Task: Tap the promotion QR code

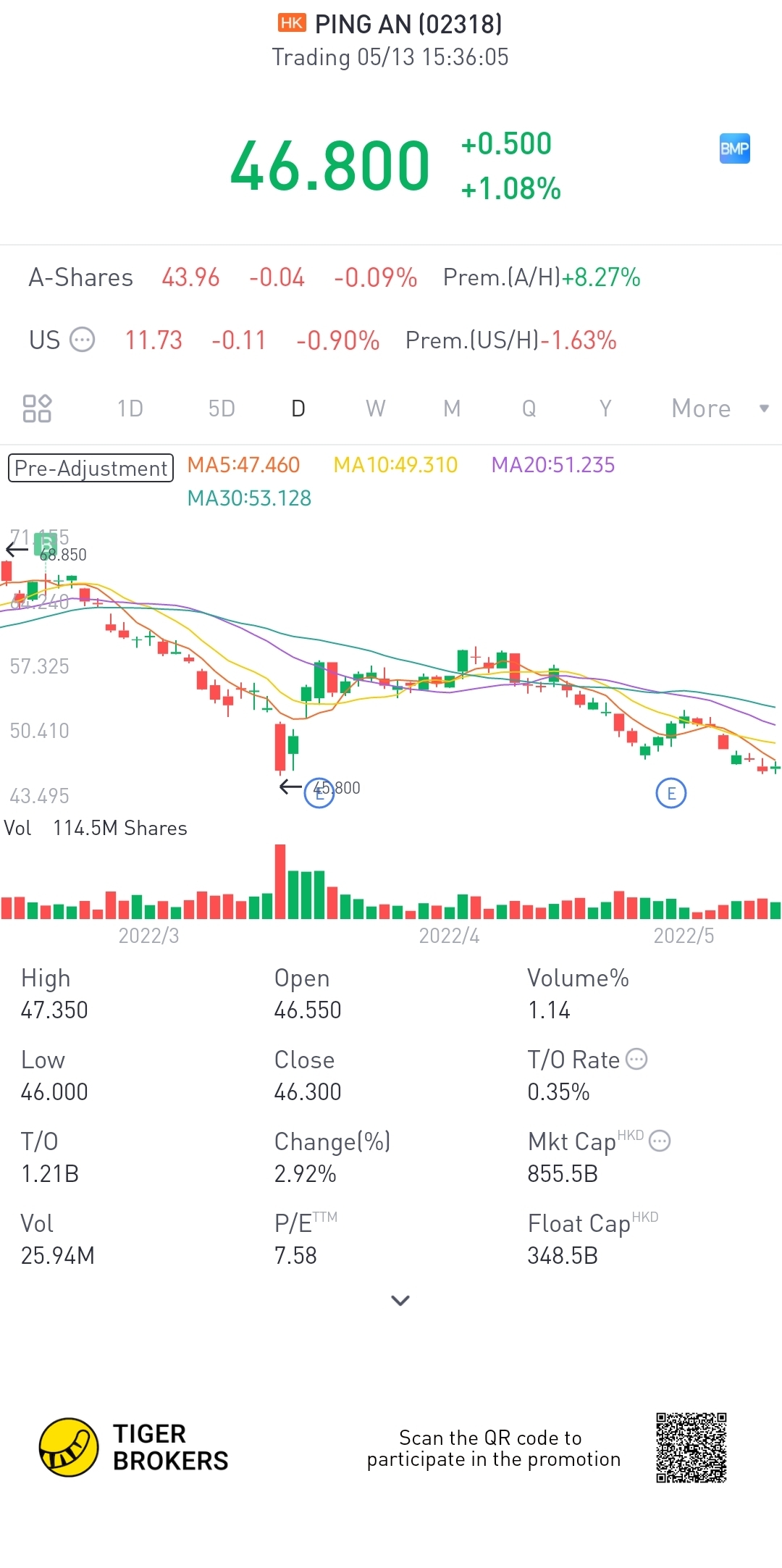Action: 691,1447
